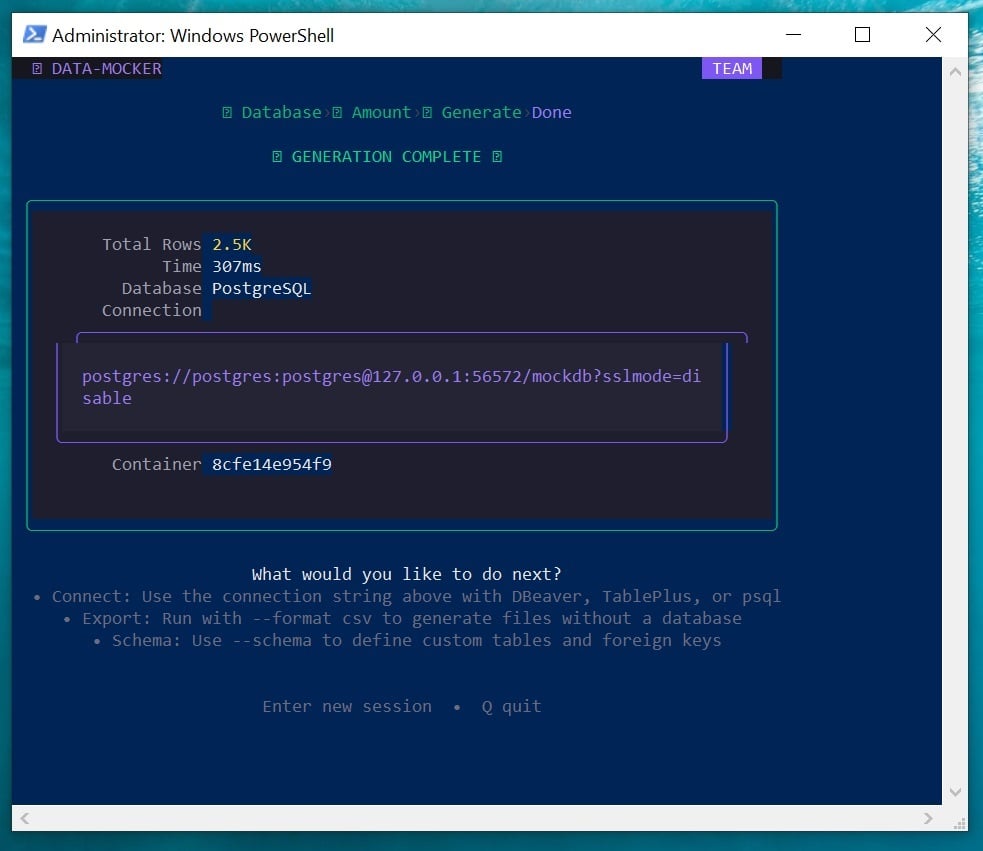Click the 'Q quit' hint
The height and width of the screenshot is (851, 983).
(x=512, y=706)
